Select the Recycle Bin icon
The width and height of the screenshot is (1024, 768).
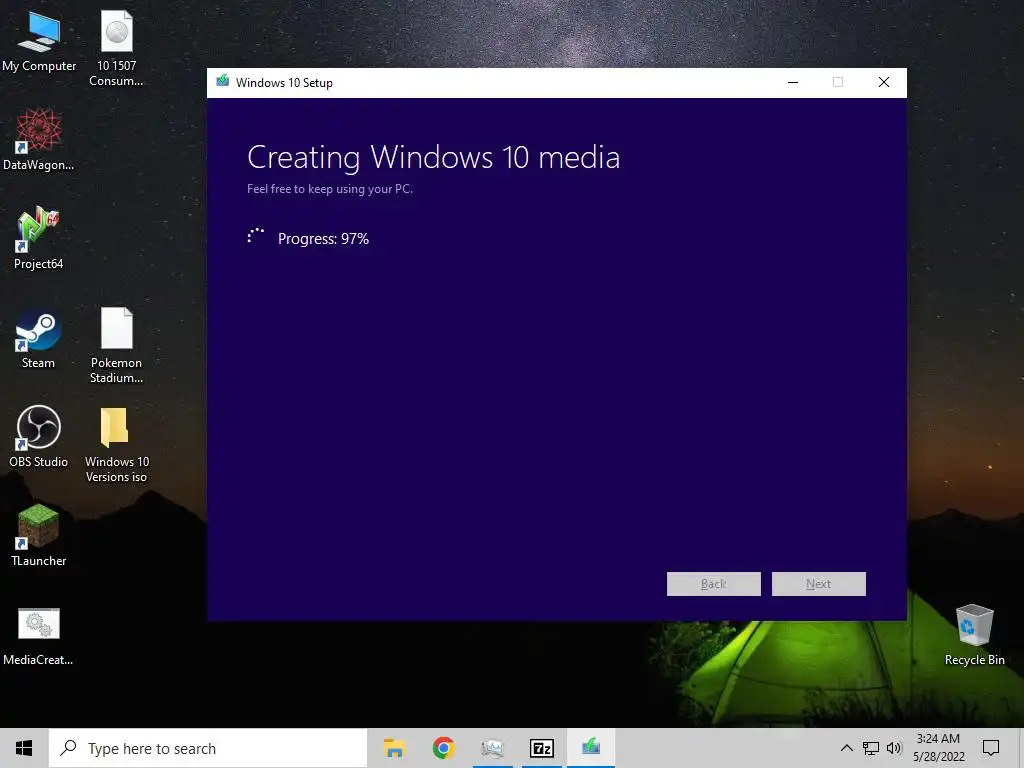point(974,635)
